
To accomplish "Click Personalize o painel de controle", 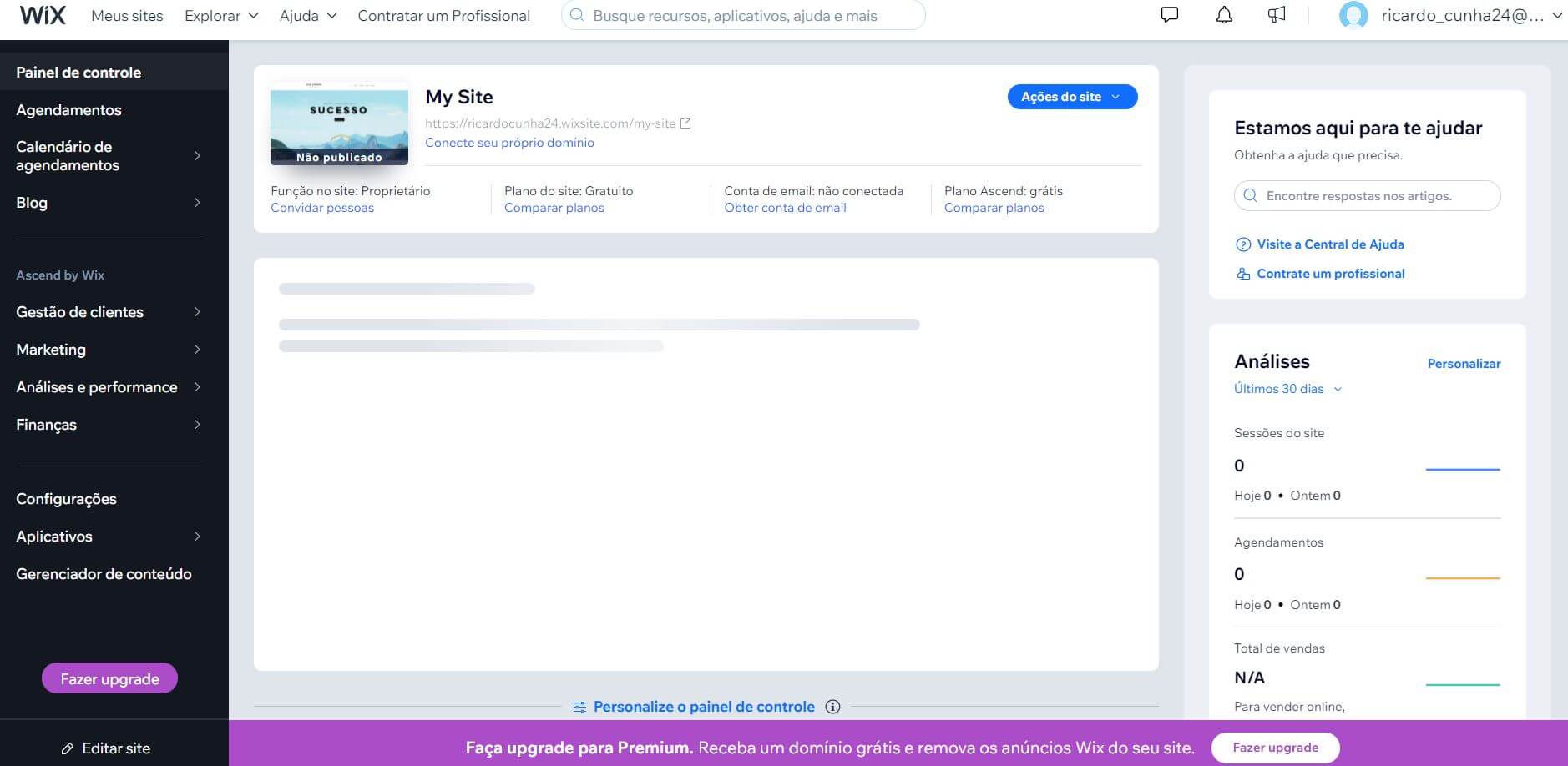I will [x=704, y=707].
